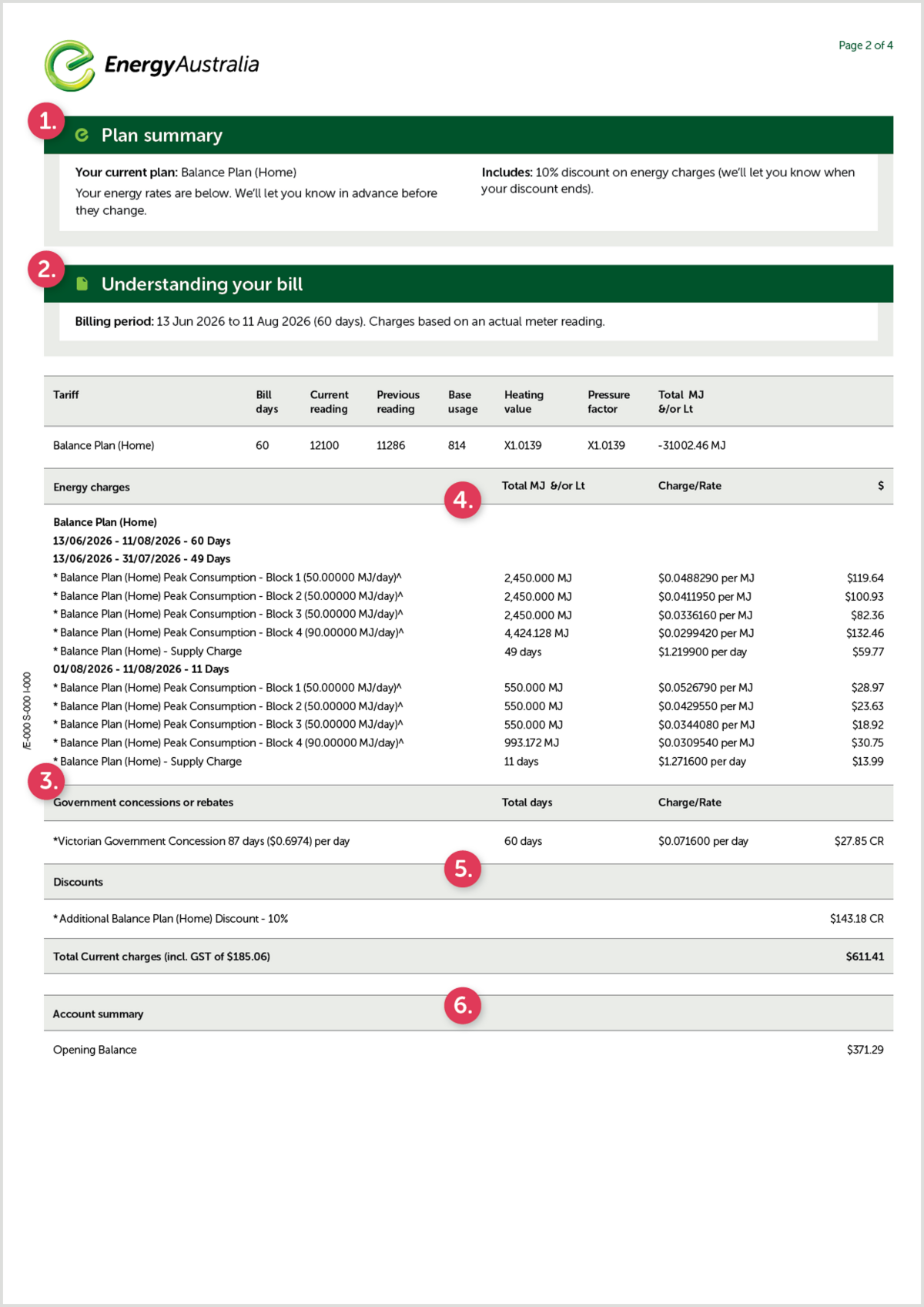Select the Victorian Government Concession description
Viewport: 924px width, 1307px height.
(x=201, y=841)
